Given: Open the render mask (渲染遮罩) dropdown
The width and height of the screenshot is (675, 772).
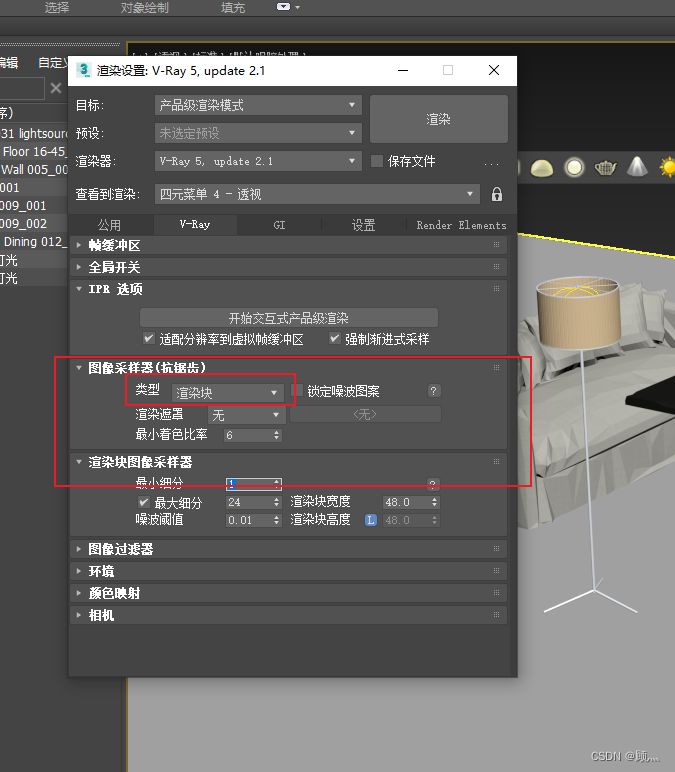Looking at the screenshot, I should point(247,415).
